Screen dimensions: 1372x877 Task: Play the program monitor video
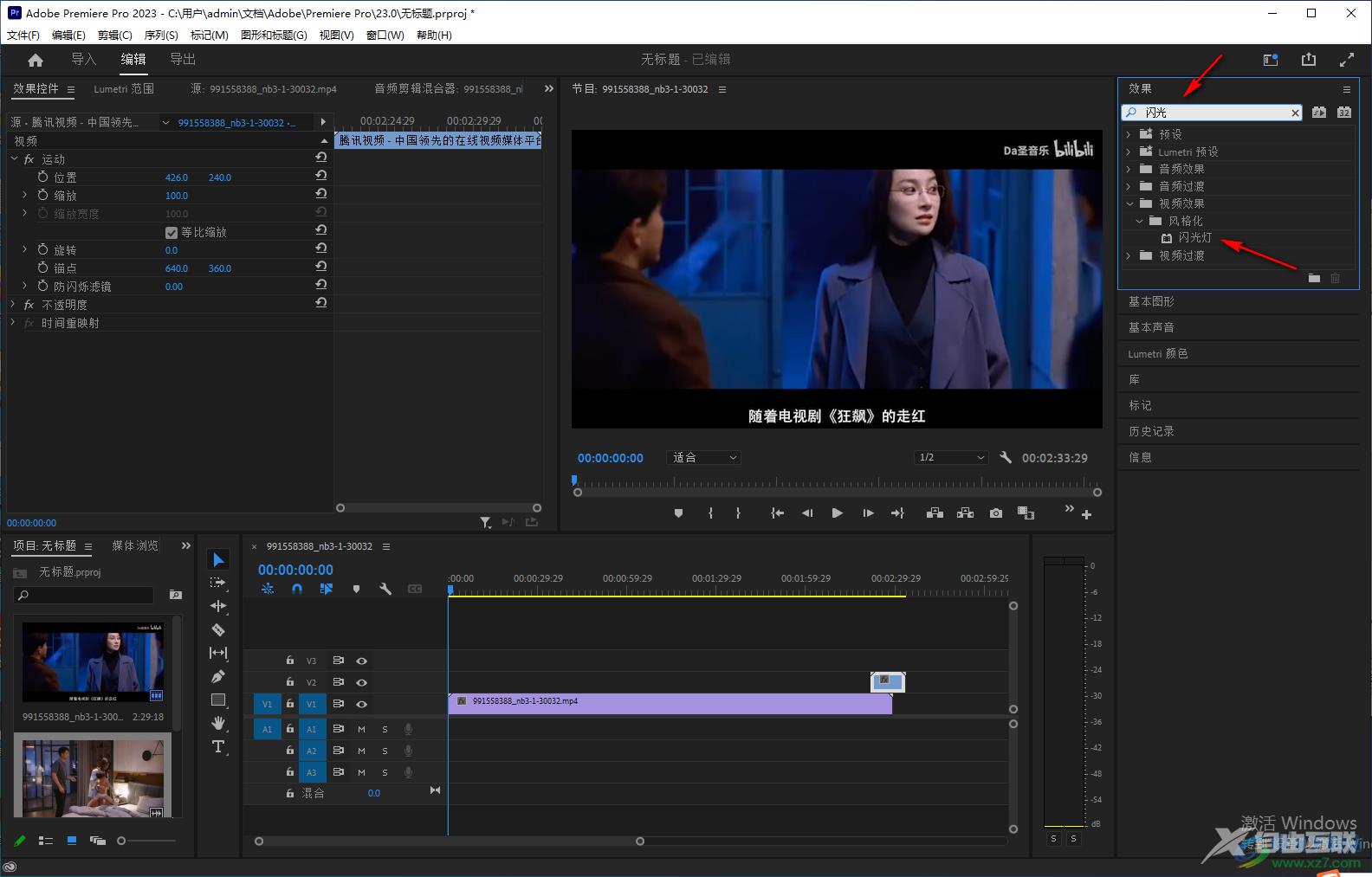tap(837, 513)
